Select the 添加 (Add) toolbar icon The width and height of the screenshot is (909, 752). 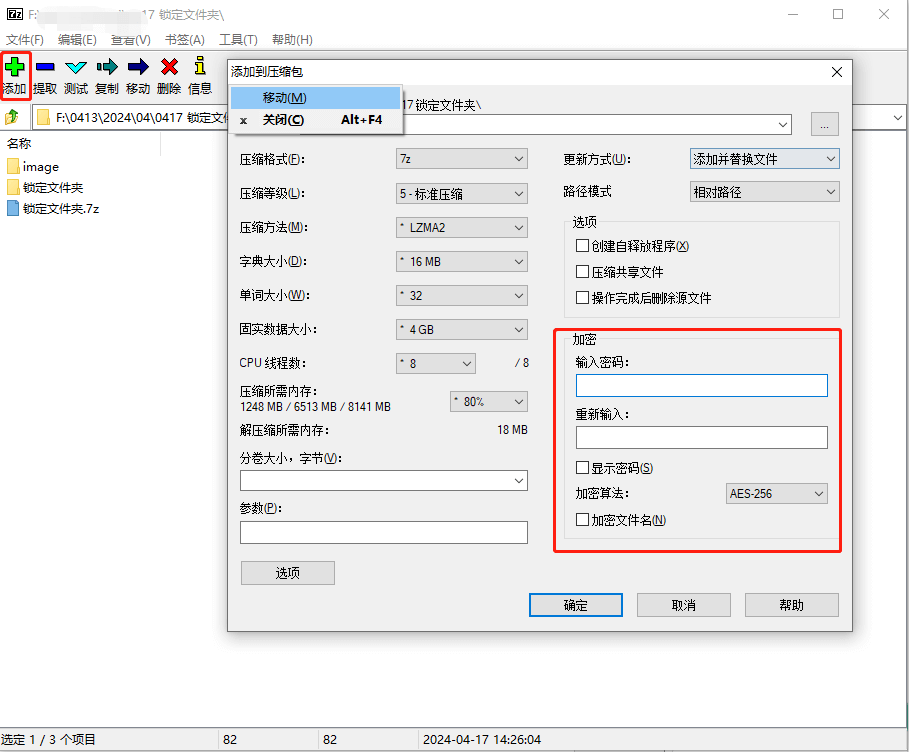point(15,68)
